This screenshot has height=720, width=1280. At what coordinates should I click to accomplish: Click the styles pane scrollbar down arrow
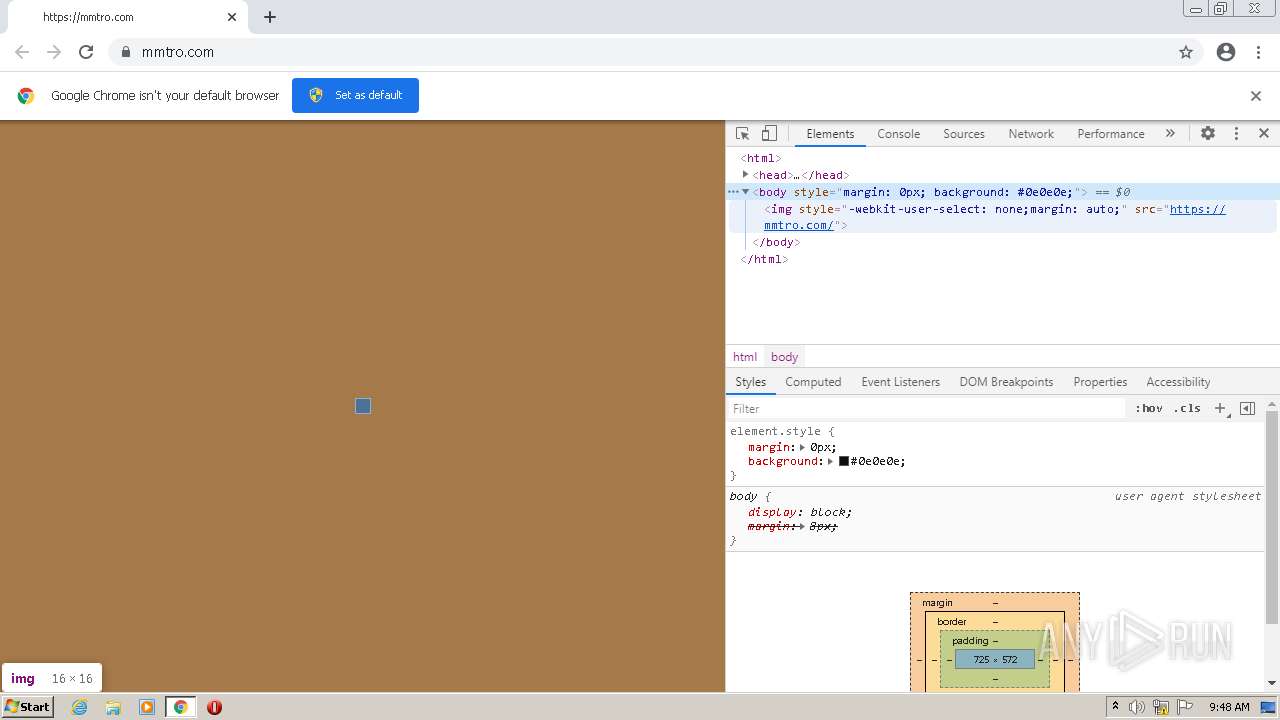pyautogui.click(x=1272, y=683)
